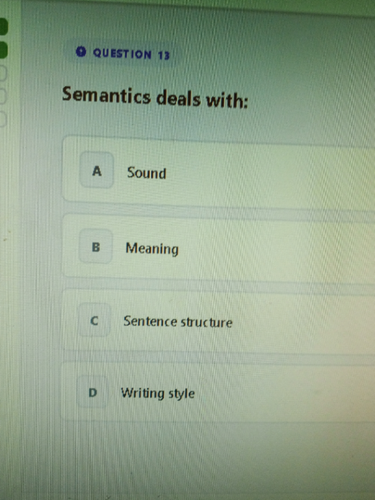
Task: Choose the Sentence structure answer text
Action: pyautogui.click(x=178, y=322)
